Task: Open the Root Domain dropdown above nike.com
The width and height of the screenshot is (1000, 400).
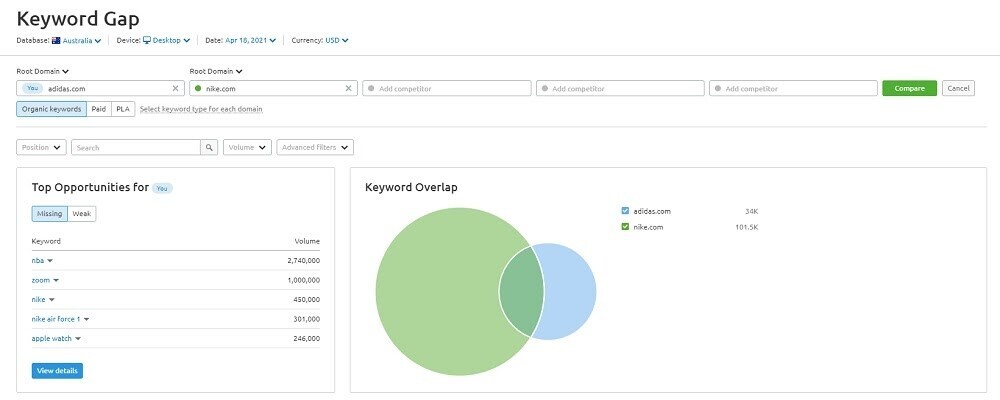Action: tap(216, 71)
